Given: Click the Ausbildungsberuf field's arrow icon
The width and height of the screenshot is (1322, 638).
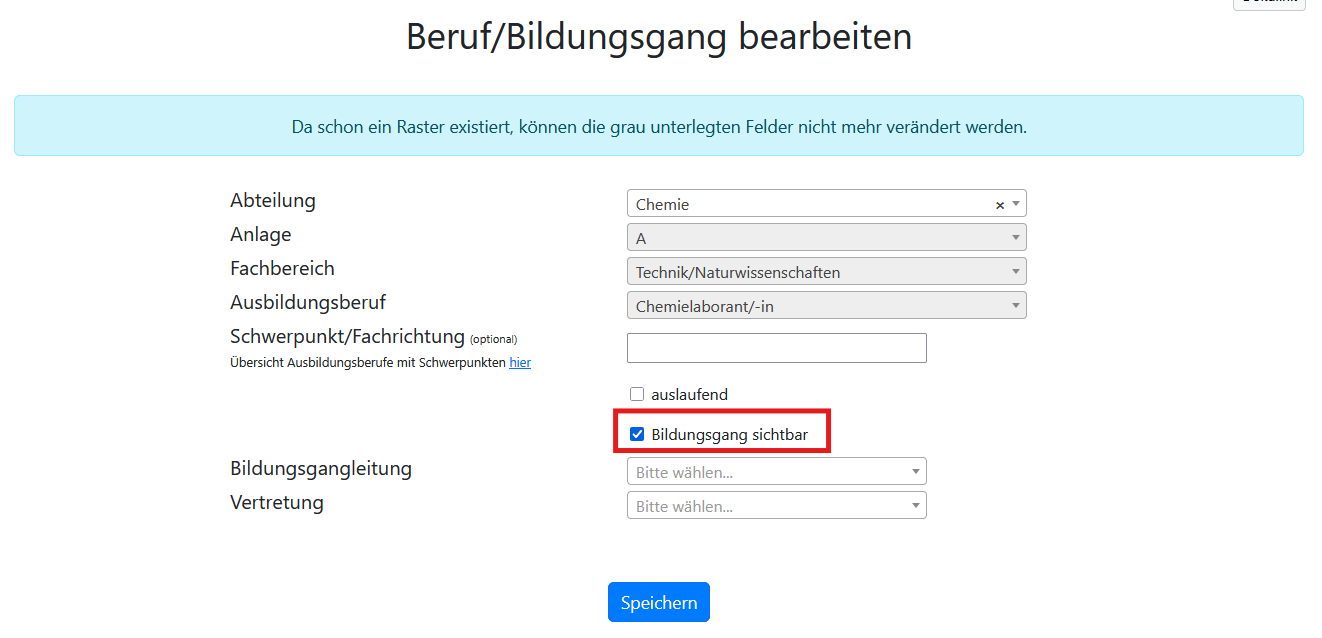Looking at the screenshot, I should (1016, 306).
